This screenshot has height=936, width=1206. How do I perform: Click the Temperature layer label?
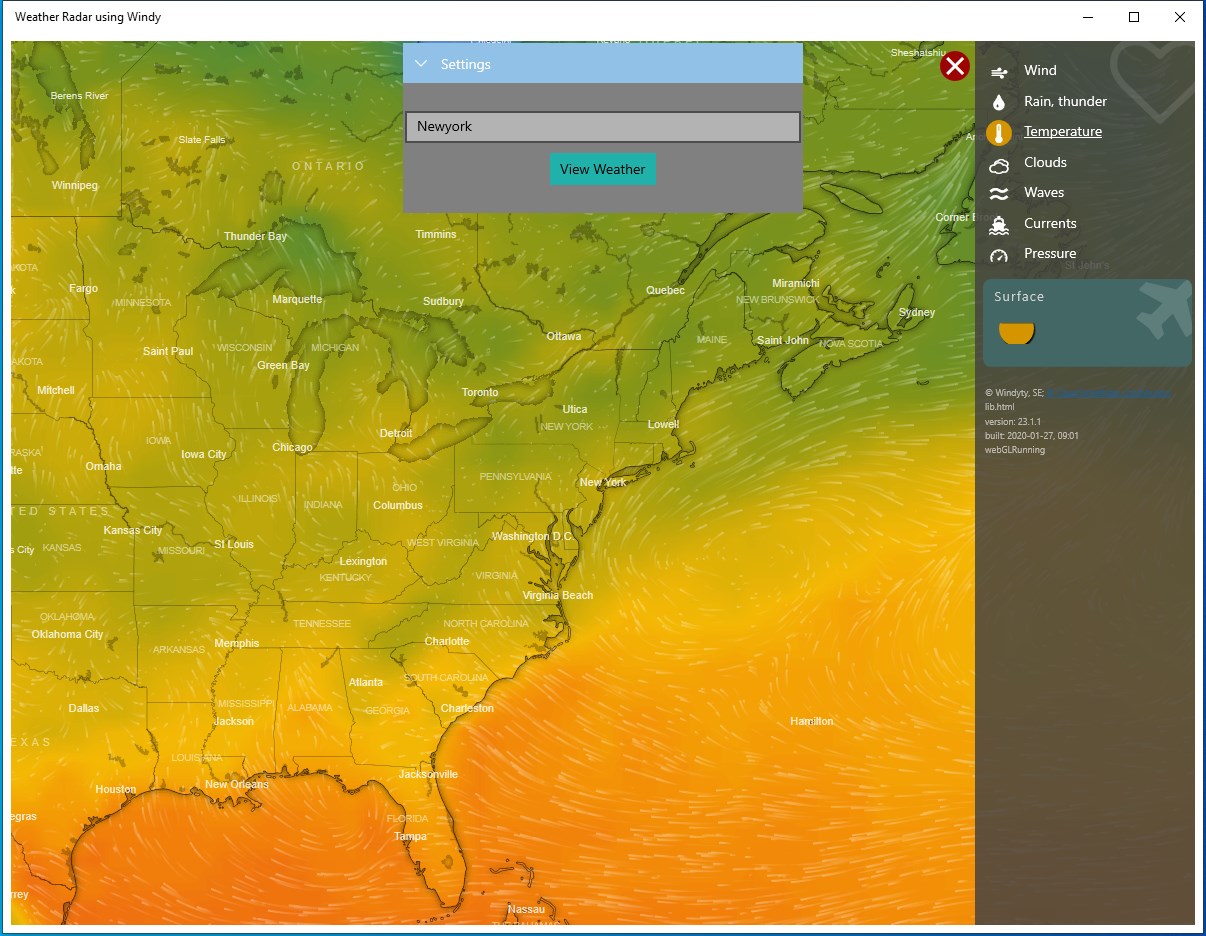1063,132
